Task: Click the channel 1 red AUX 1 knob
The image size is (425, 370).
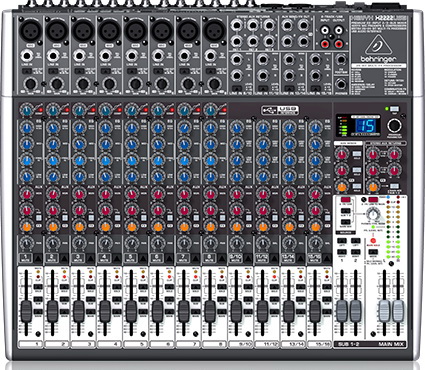Action: pos(26,193)
